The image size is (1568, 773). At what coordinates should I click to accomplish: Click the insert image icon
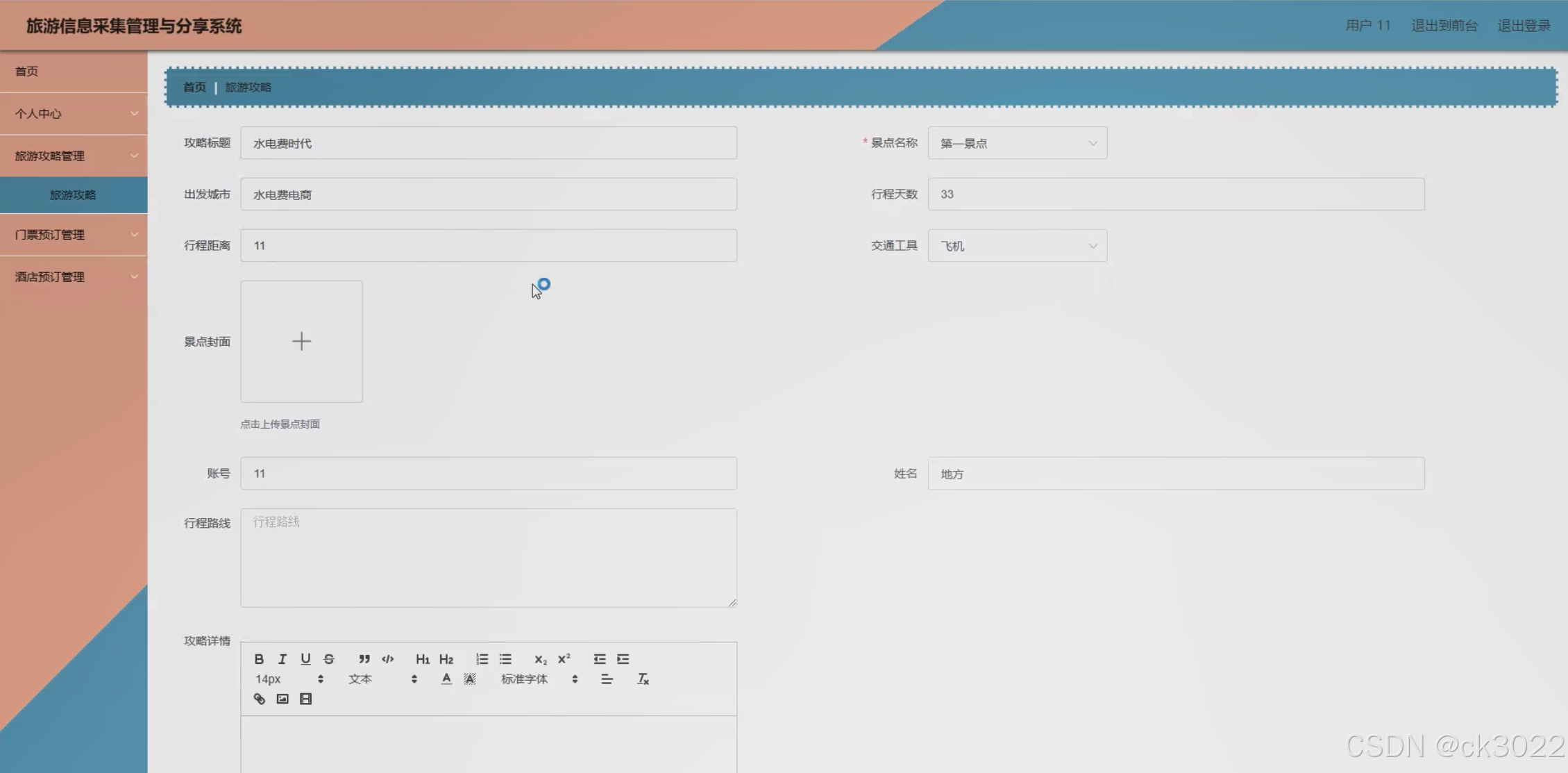point(283,699)
